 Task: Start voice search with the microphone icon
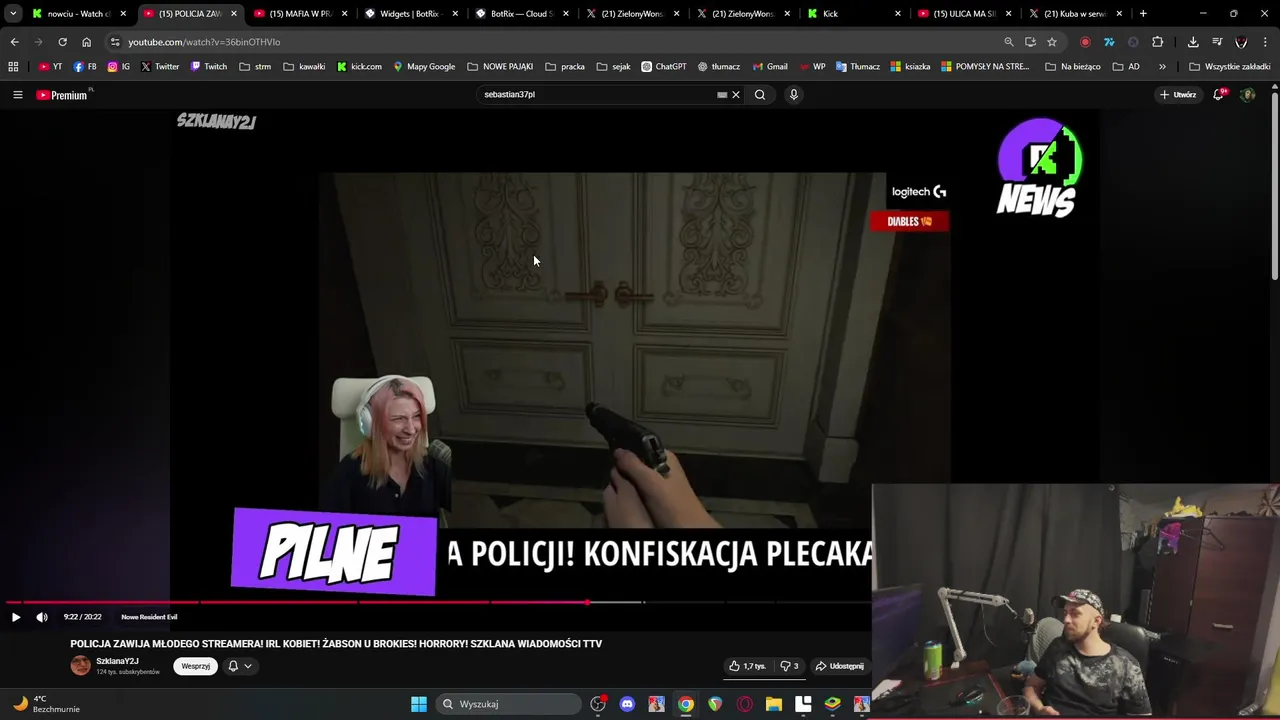[794, 95]
